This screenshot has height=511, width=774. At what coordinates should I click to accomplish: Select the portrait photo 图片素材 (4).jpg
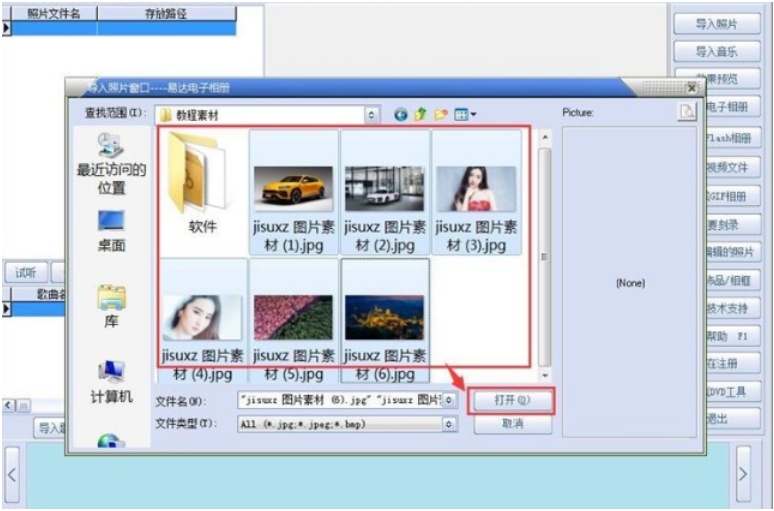202,321
